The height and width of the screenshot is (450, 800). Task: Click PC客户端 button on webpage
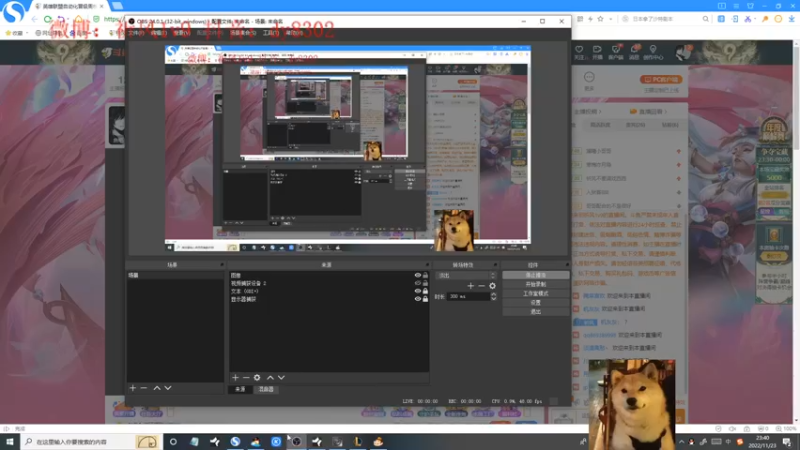(661, 80)
